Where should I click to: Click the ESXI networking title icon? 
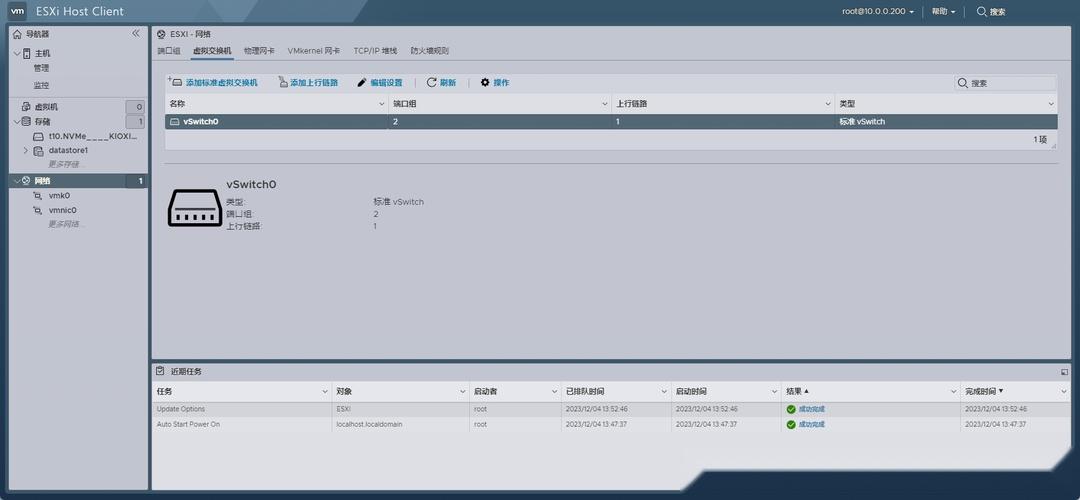click(x=161, y=34)
